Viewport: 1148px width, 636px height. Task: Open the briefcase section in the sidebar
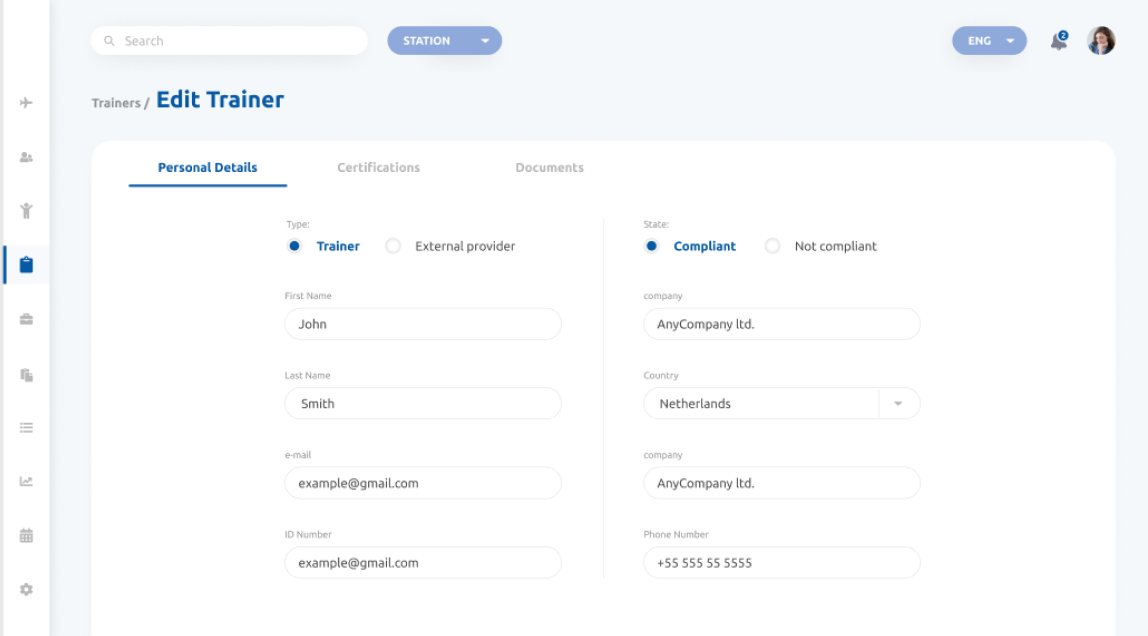(26, 318)
